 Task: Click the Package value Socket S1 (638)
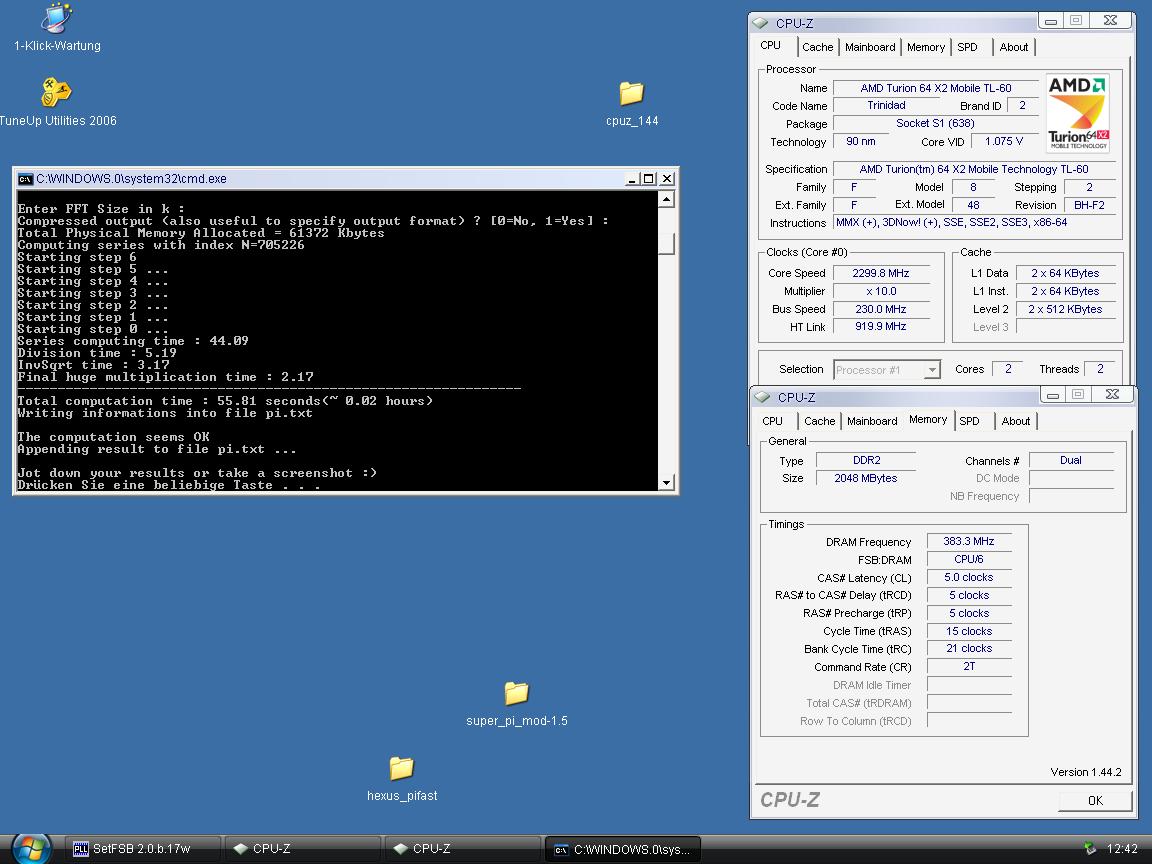tap(935, 123)
